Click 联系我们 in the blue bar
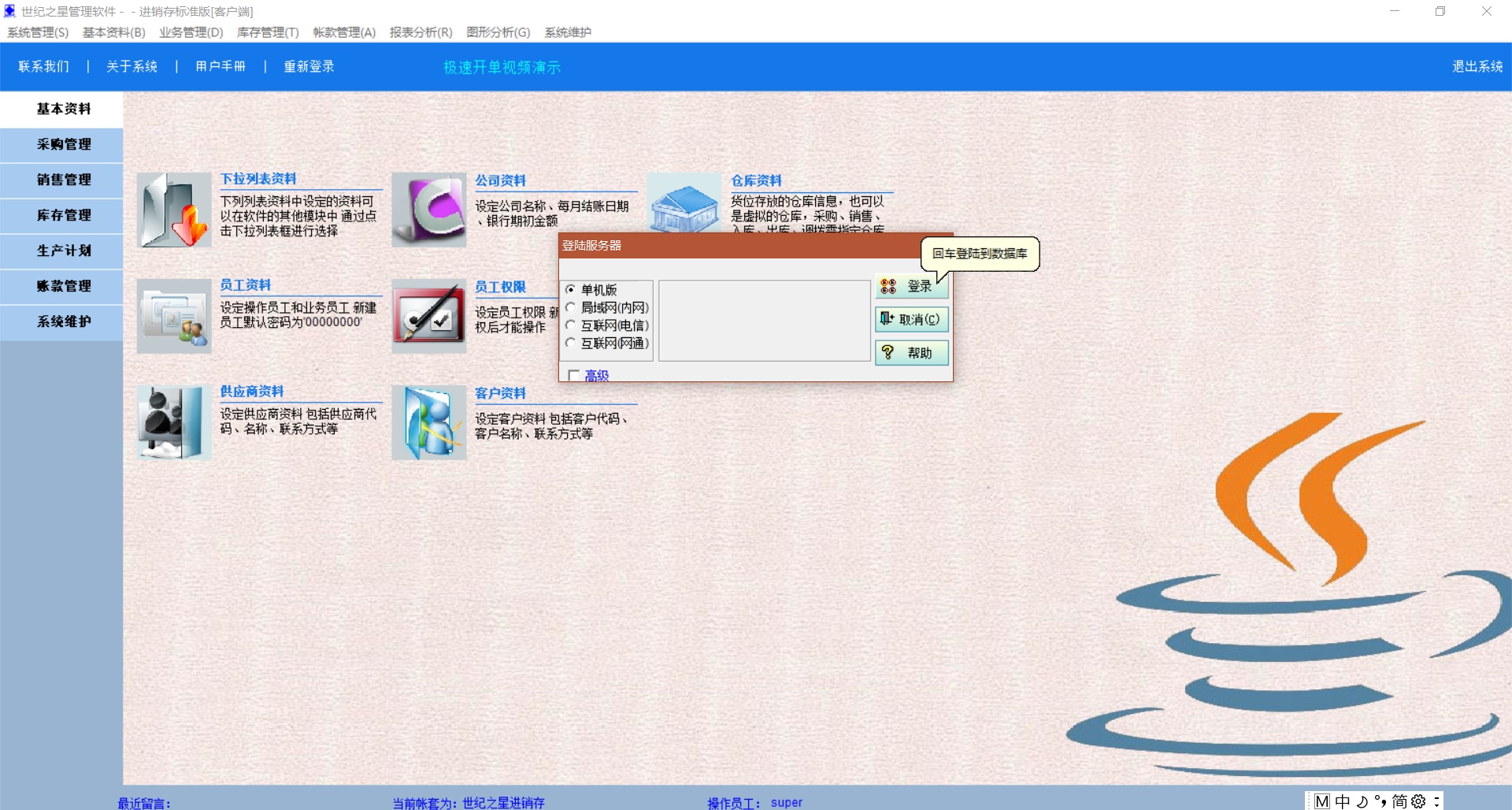 (44, 67)
